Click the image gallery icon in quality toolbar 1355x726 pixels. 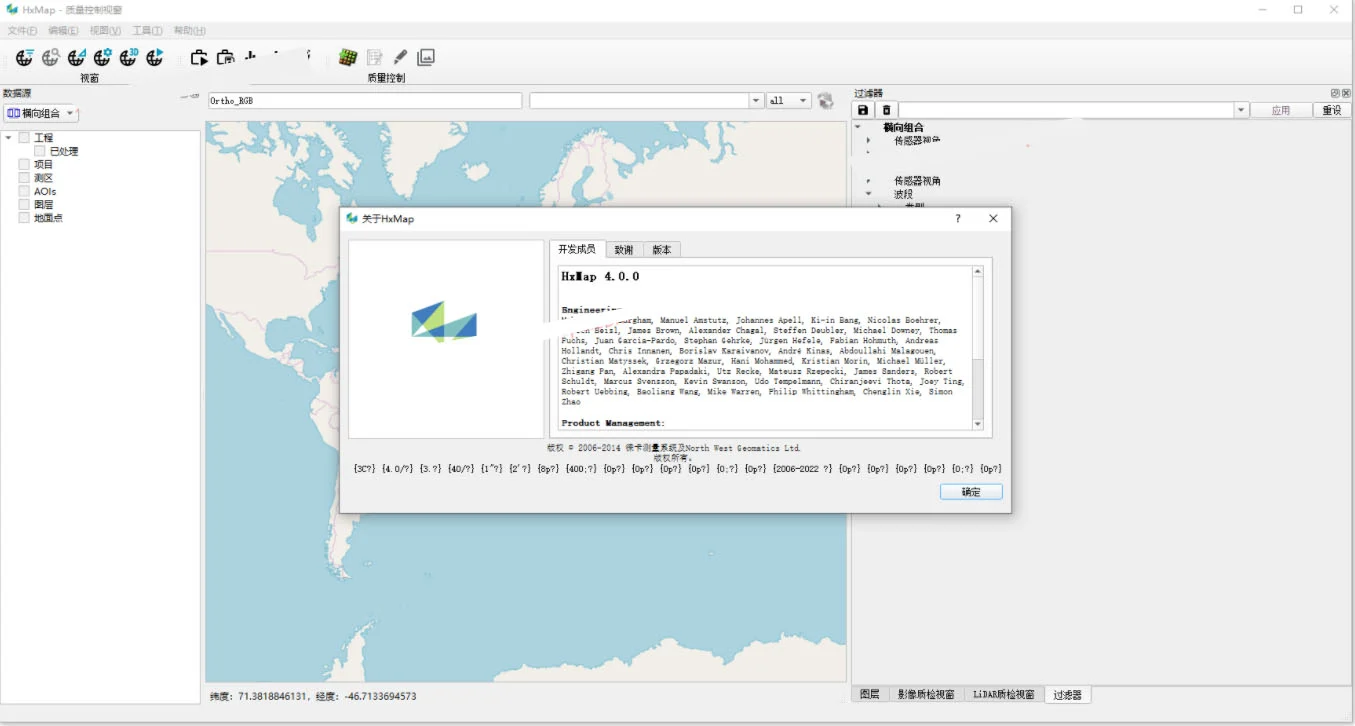[426, 58]
